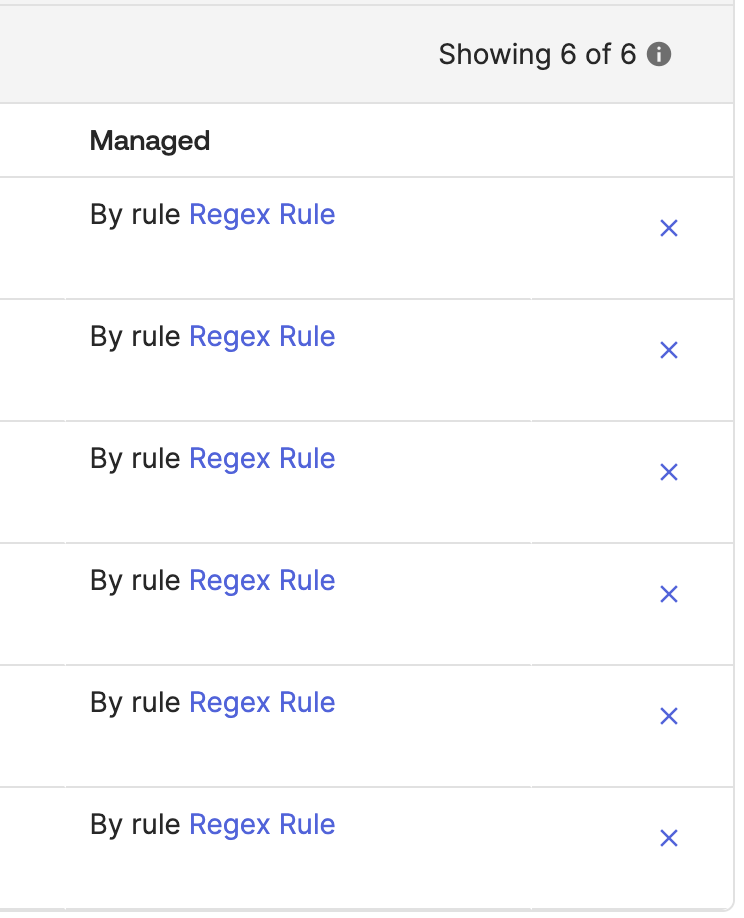Click the X icon in the third row
This screenshot has height=918, width=744.
pyautogui.click(x=669, y=472)
